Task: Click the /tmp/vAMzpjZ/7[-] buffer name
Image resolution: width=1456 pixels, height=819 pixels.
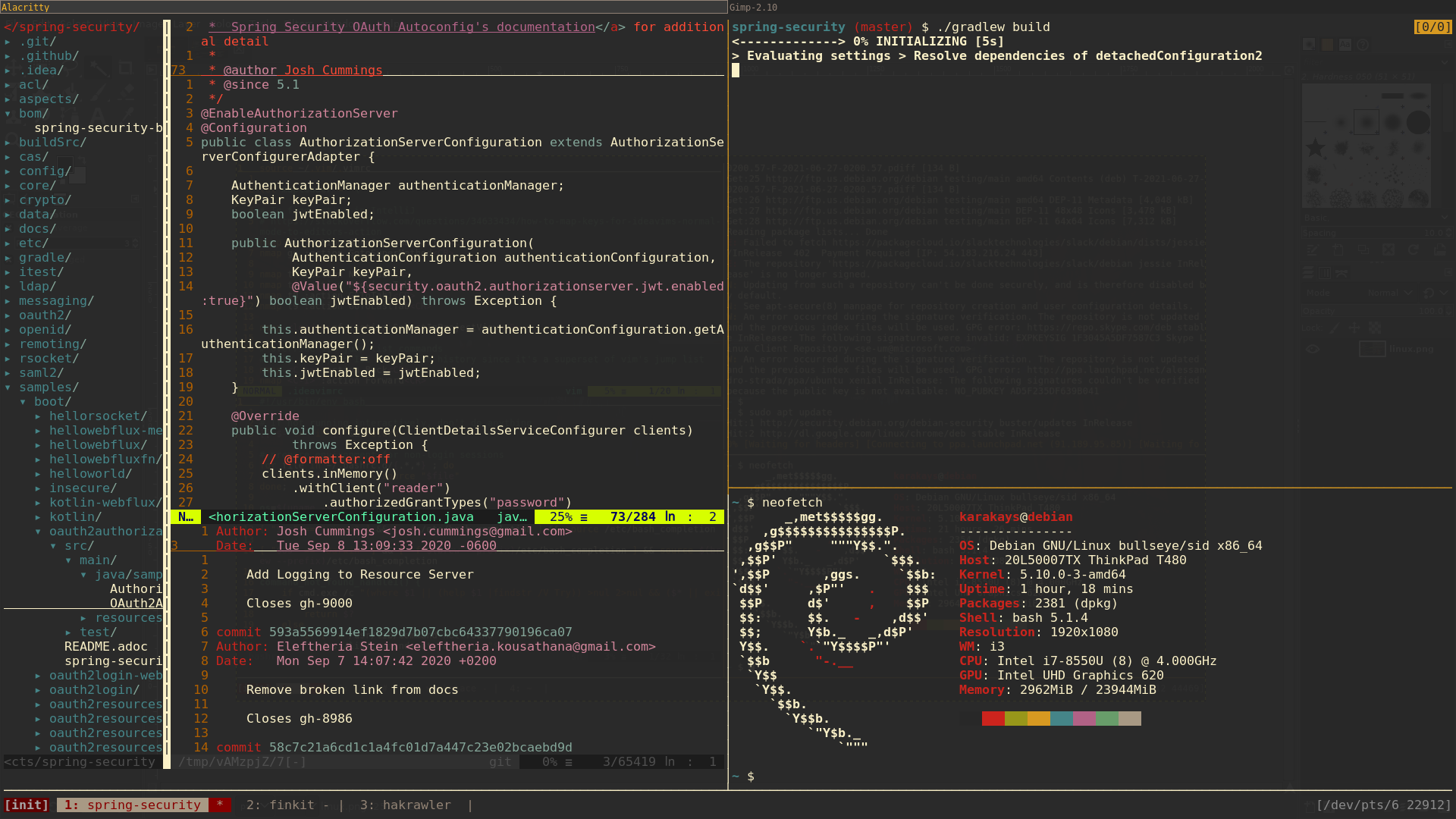Action: tap(243, 762)
